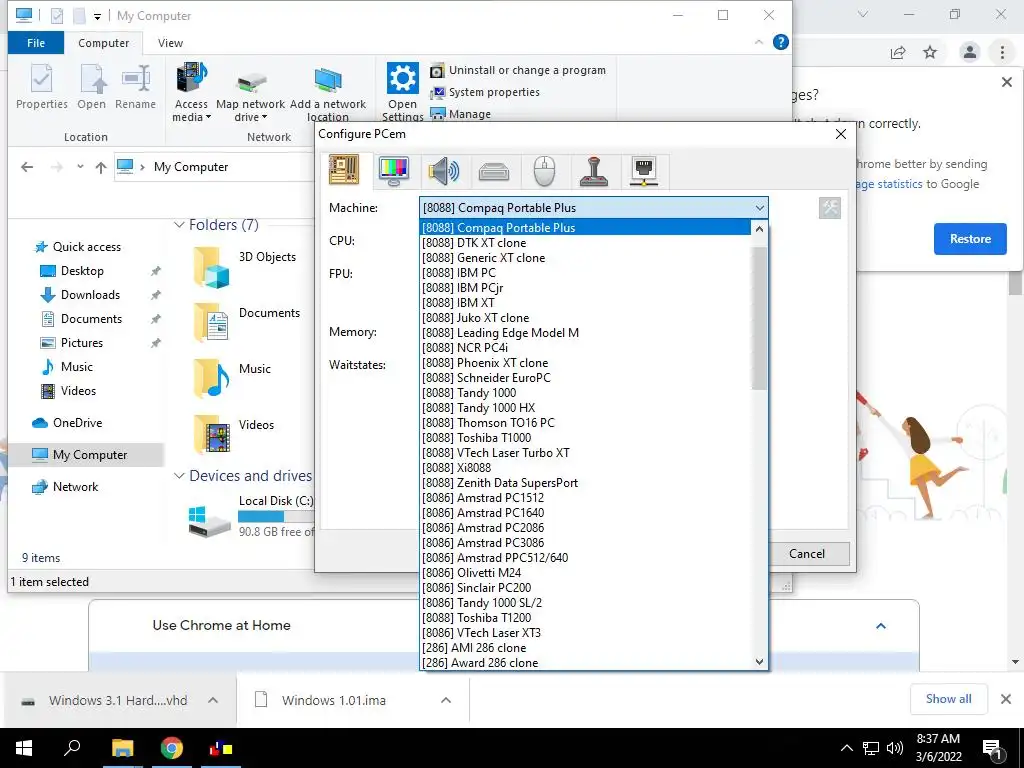Select [8088] Juko XT clone

click(x=585, y=317)
